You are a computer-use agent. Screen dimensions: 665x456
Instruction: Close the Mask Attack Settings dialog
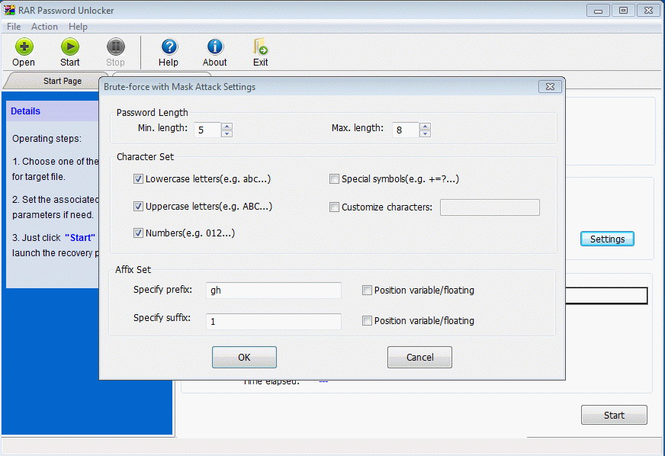click(x=550, y=87)
